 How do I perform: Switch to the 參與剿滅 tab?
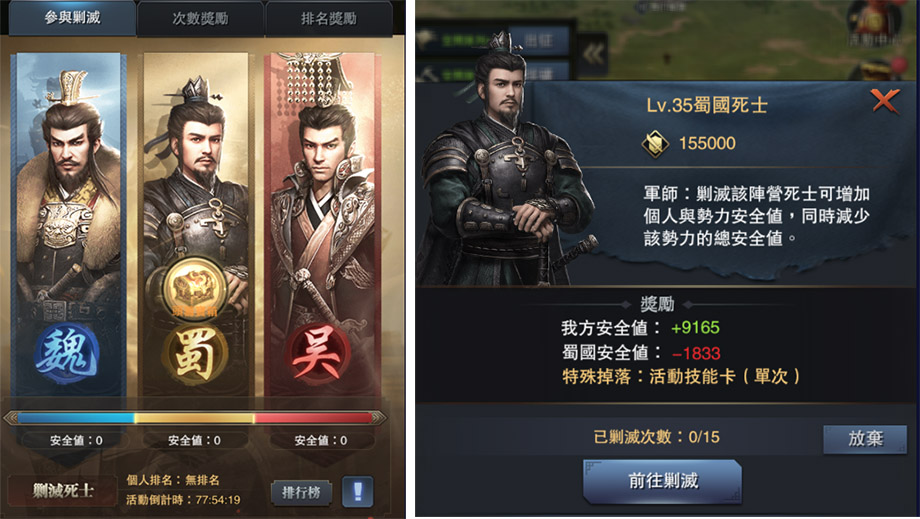tap(72, 18)
